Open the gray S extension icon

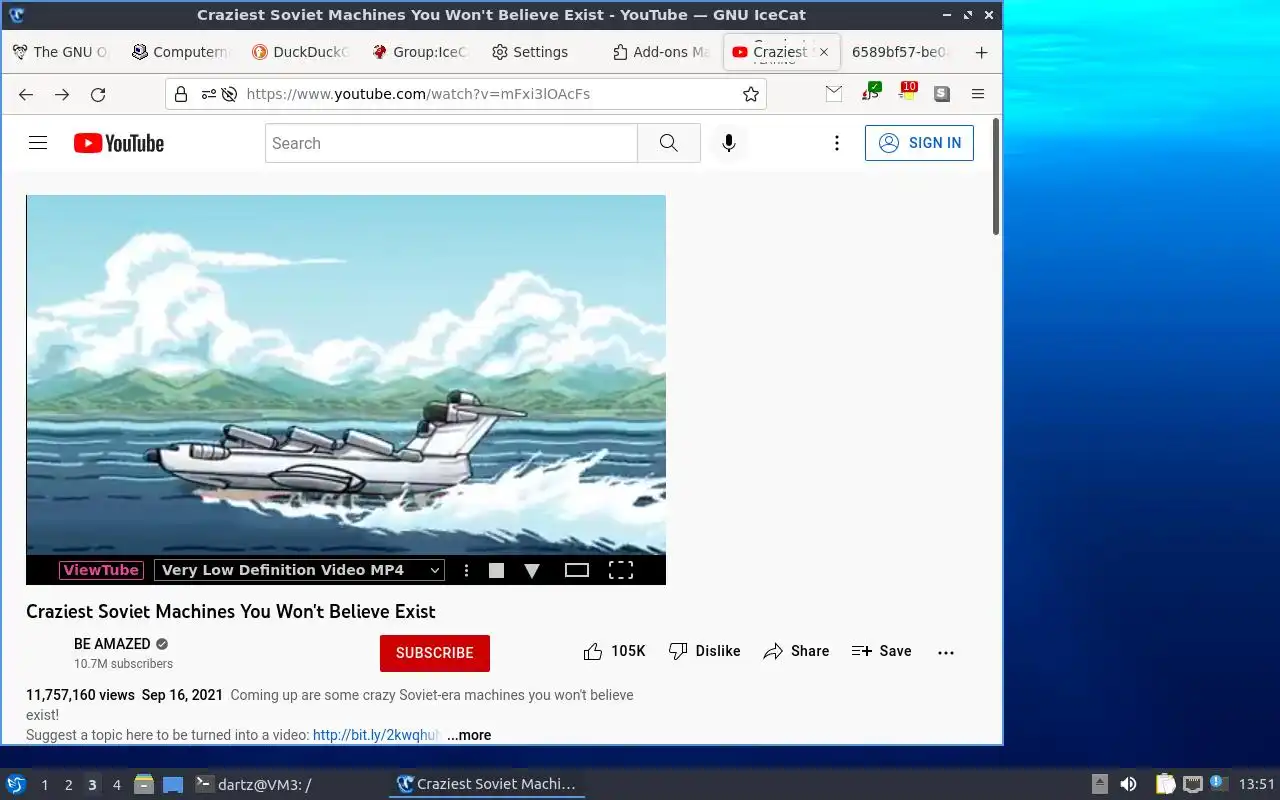(x=942, y=94)
